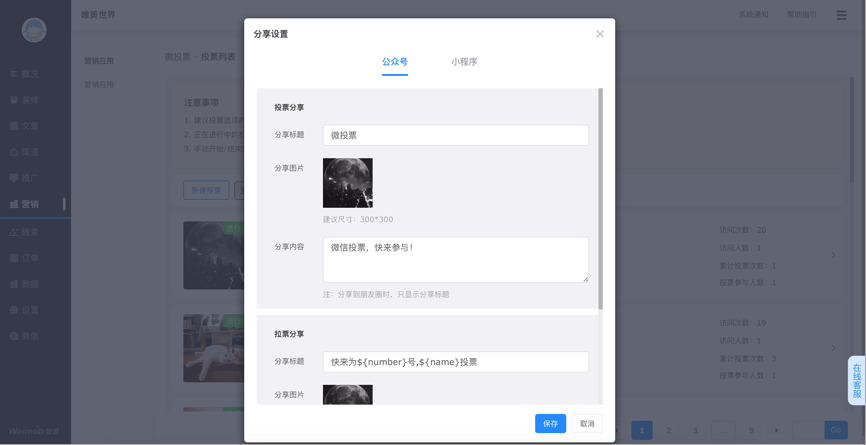
Task: Select the 公众号 tab
Action: tap(395, 62)
